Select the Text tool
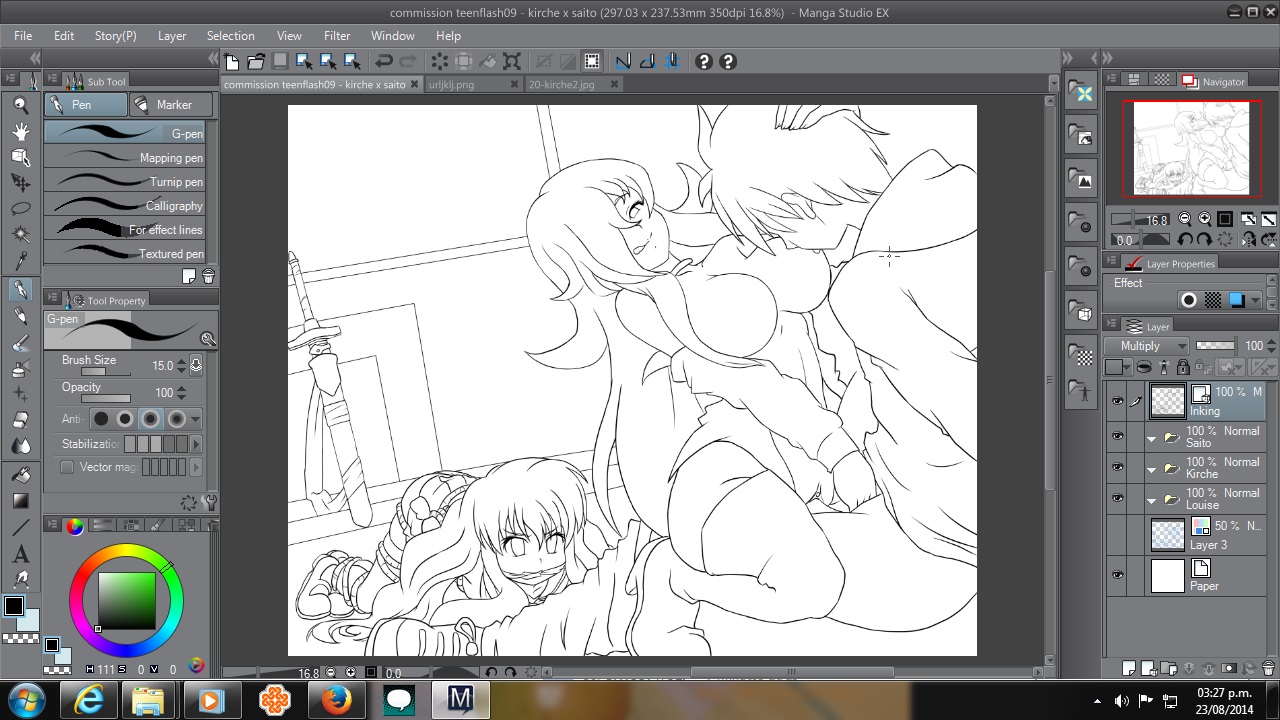 [x=20, y=554]
